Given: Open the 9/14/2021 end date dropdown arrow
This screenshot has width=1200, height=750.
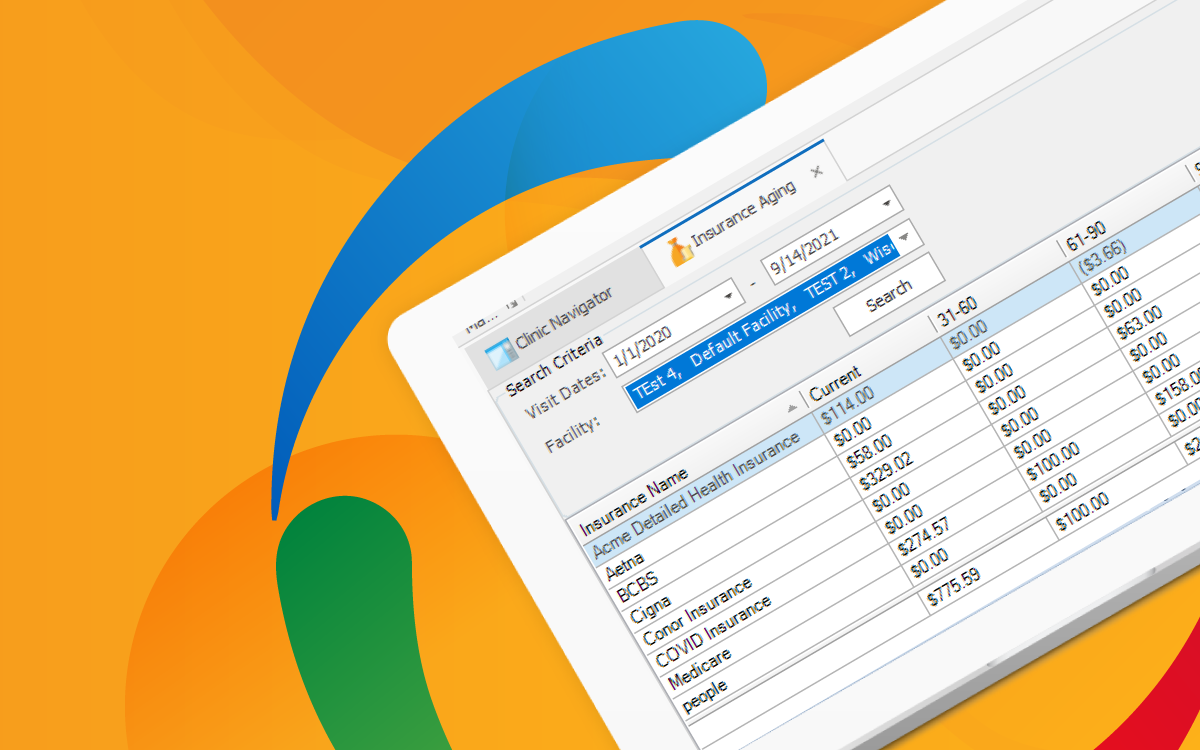Looking at the screenshot, I should (886, 203).
